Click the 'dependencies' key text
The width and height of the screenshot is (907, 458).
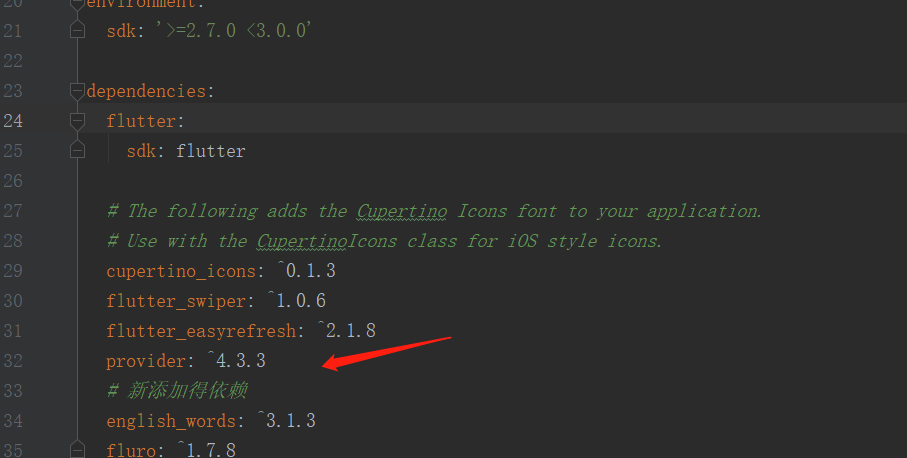coord(146,91)
